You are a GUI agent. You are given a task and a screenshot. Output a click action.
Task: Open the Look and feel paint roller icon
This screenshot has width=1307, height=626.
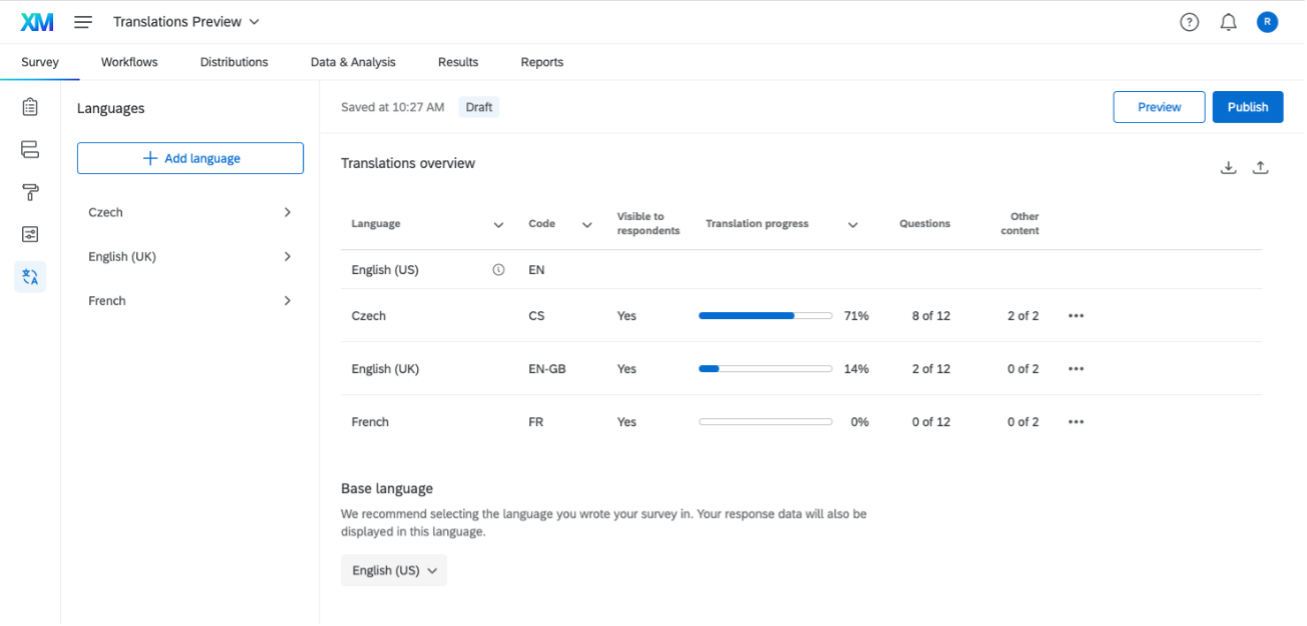point(30,192)
